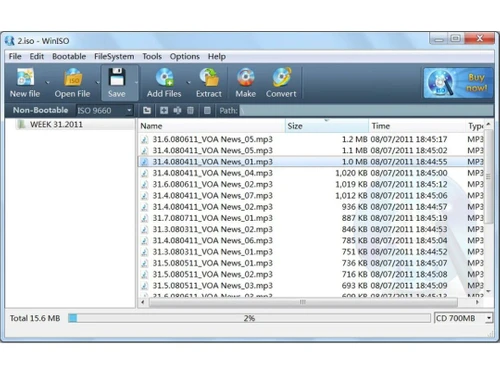The width and height of the screenshot is (500, 375).
Task: Select file 31.3.080311_VOA News_01.mp3
Action: [311, 252]
